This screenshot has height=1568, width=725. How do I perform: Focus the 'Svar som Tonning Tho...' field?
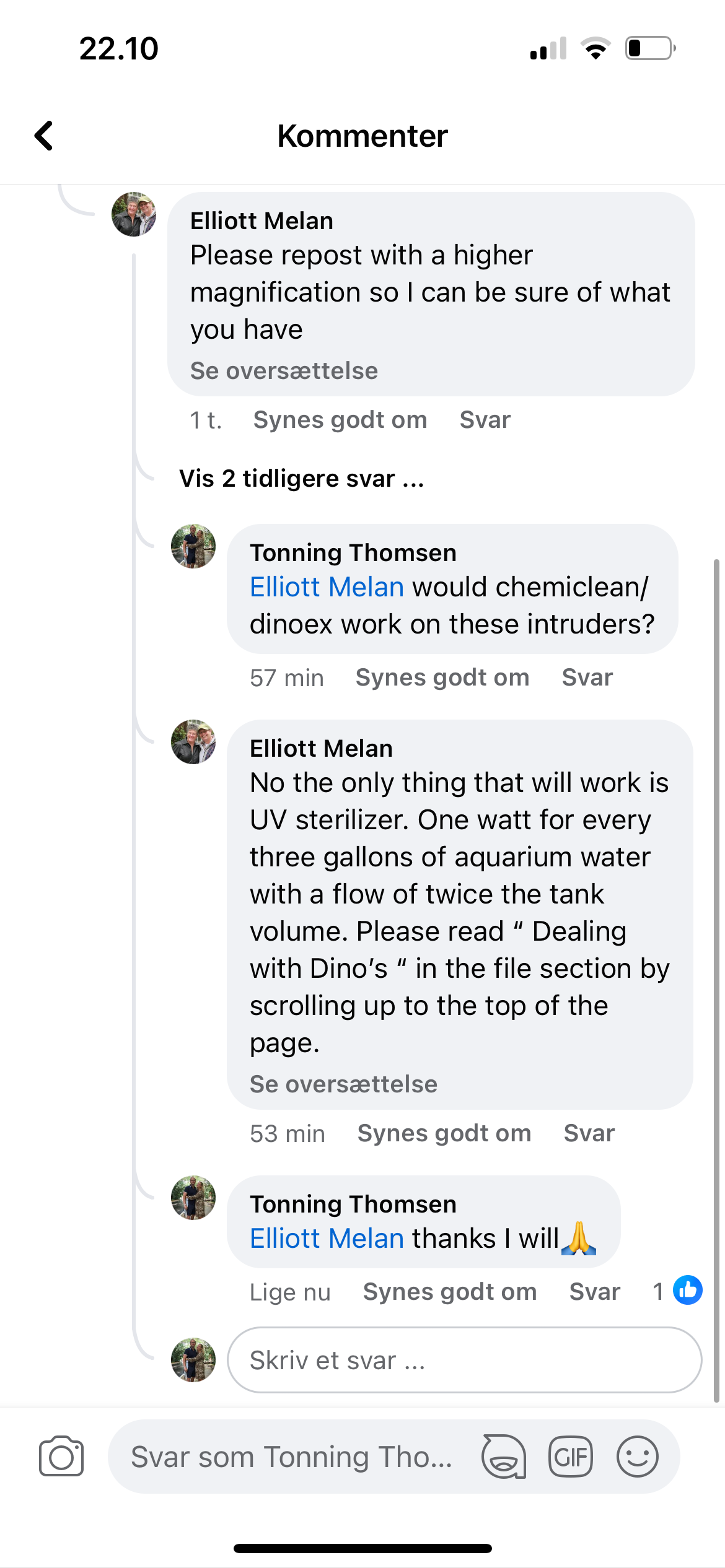pyautogui.click(x=291, y=1456)
